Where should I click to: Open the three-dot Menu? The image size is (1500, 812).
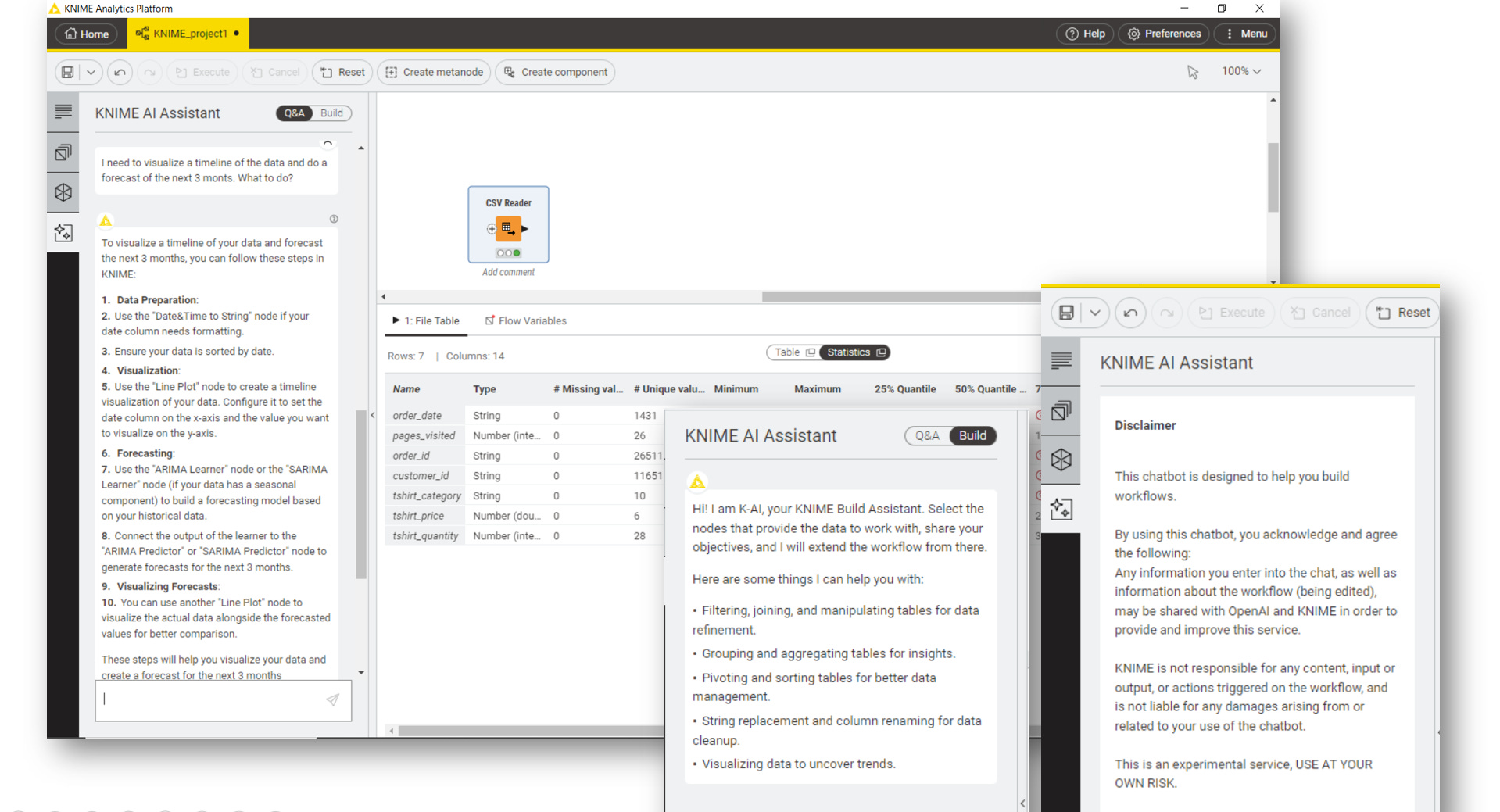1246,34
